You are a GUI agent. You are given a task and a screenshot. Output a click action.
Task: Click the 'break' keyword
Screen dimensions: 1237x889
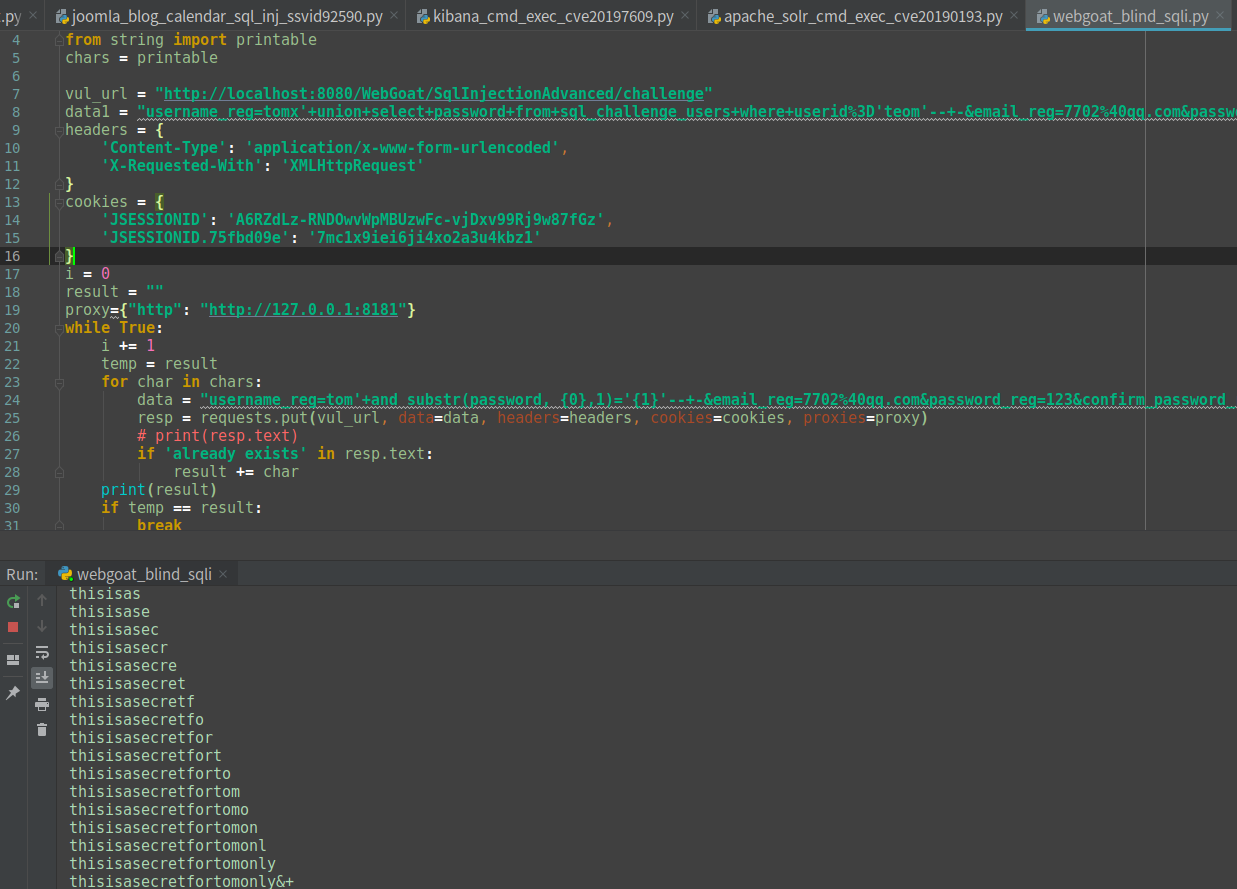pyautogui.click(x=159, y=525)
